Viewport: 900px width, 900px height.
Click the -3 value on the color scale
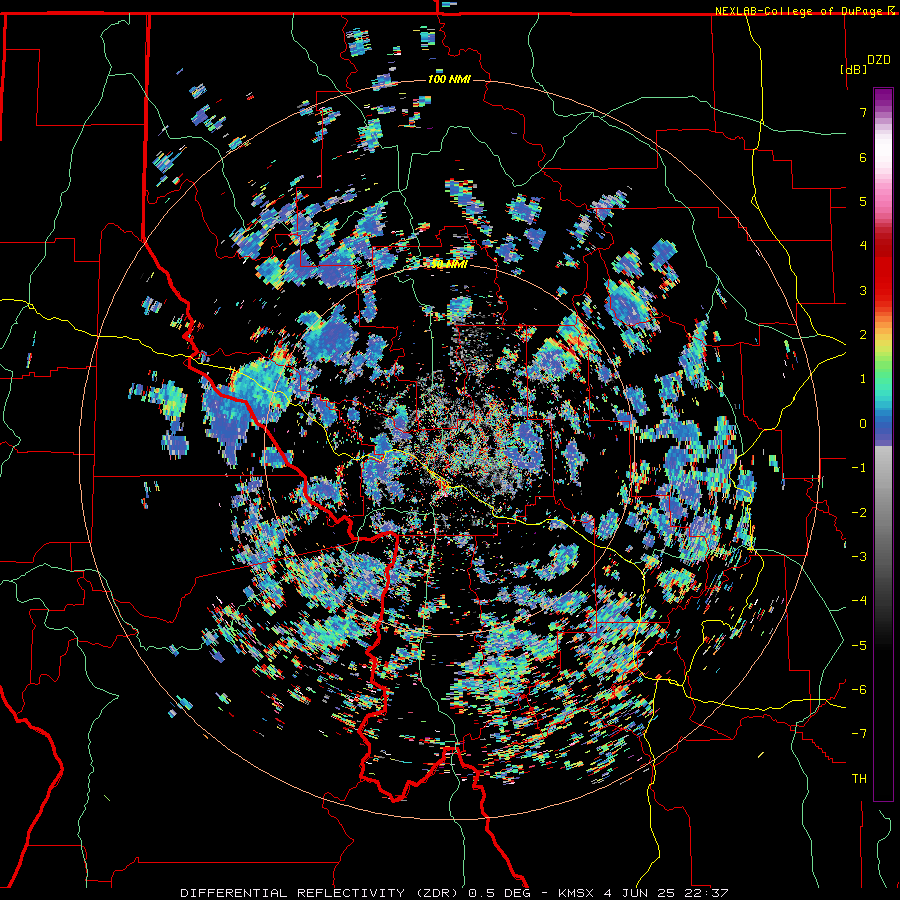(x=859, y=557)
